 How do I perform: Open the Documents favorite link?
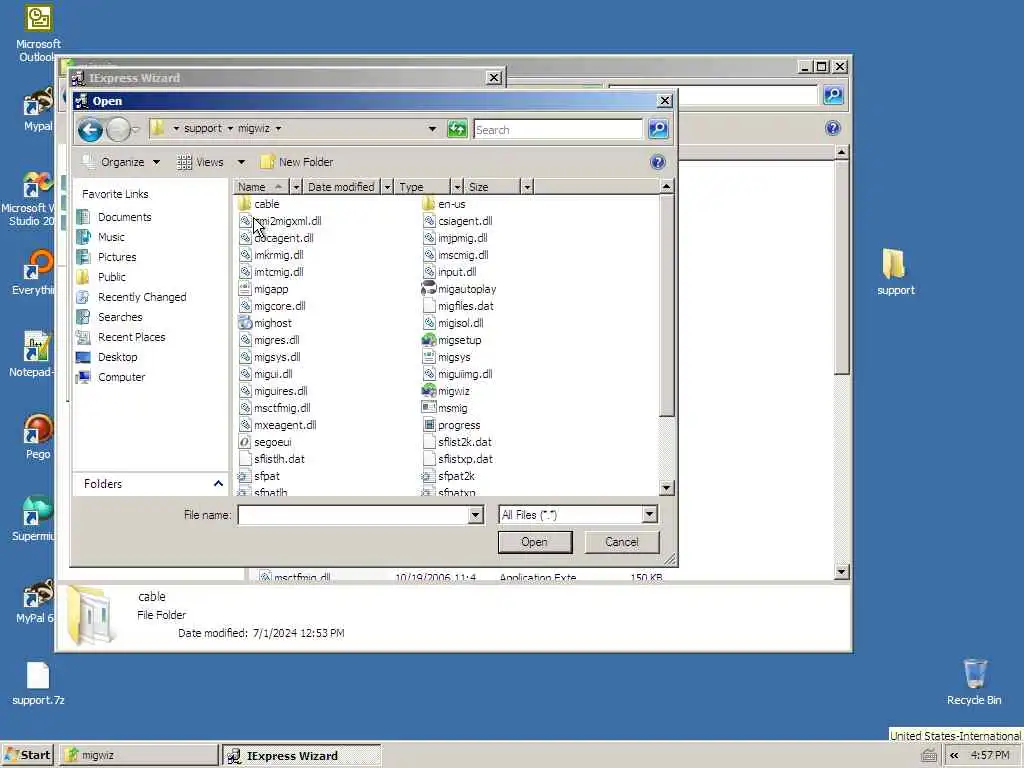(114, 217)
